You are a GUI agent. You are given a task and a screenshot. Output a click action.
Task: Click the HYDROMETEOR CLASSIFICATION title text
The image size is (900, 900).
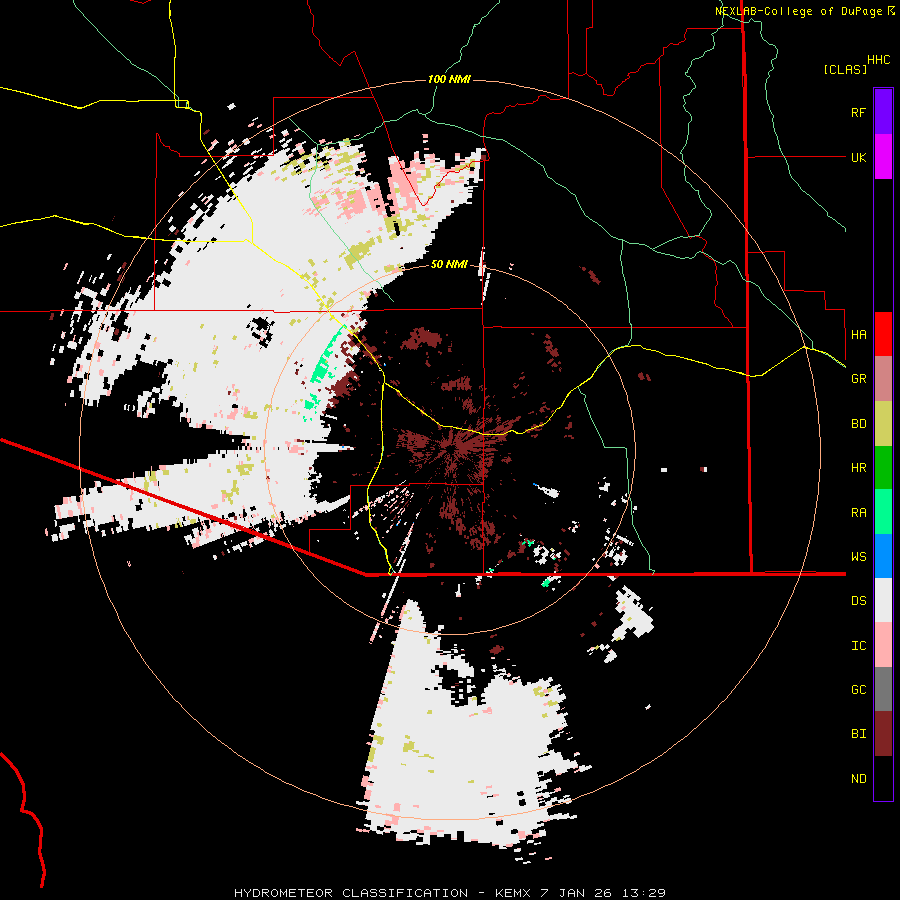tap(351, 893)
